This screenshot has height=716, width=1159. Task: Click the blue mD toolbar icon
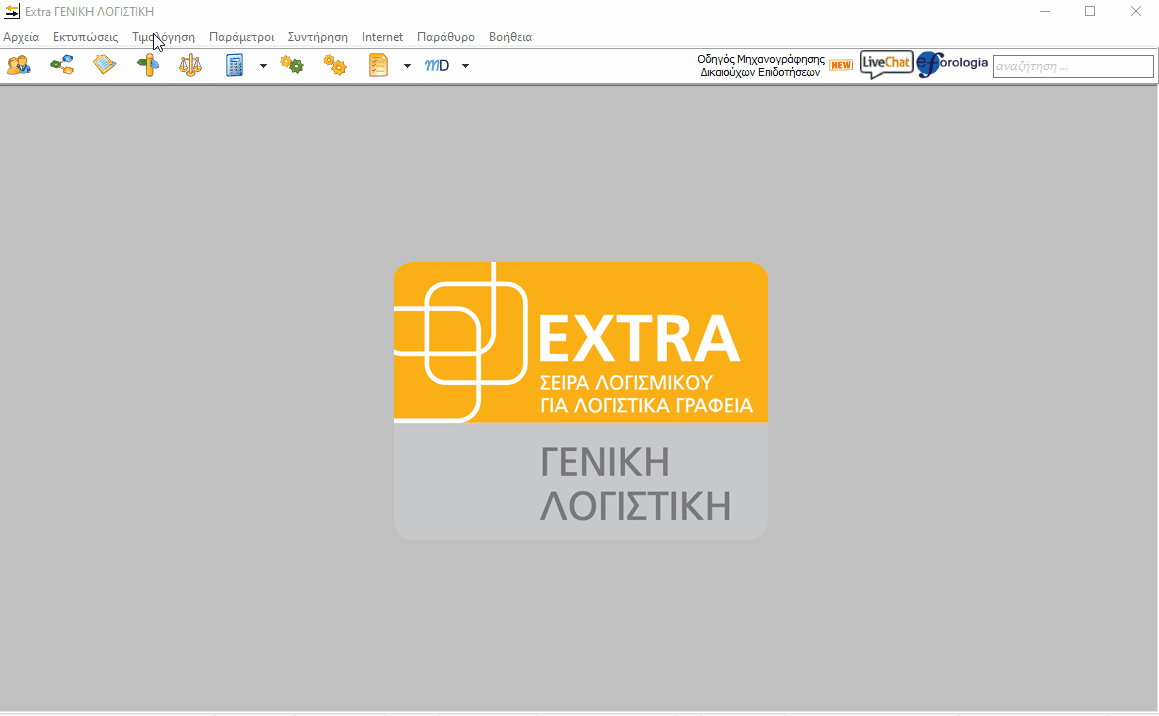tap(437, 66)
